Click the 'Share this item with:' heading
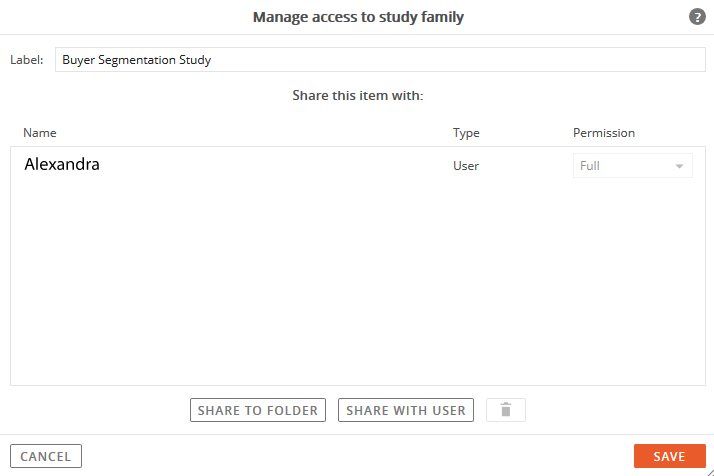The width and height of the screenshot is (714, 476). pyautogui.click(x=357, y=96)
